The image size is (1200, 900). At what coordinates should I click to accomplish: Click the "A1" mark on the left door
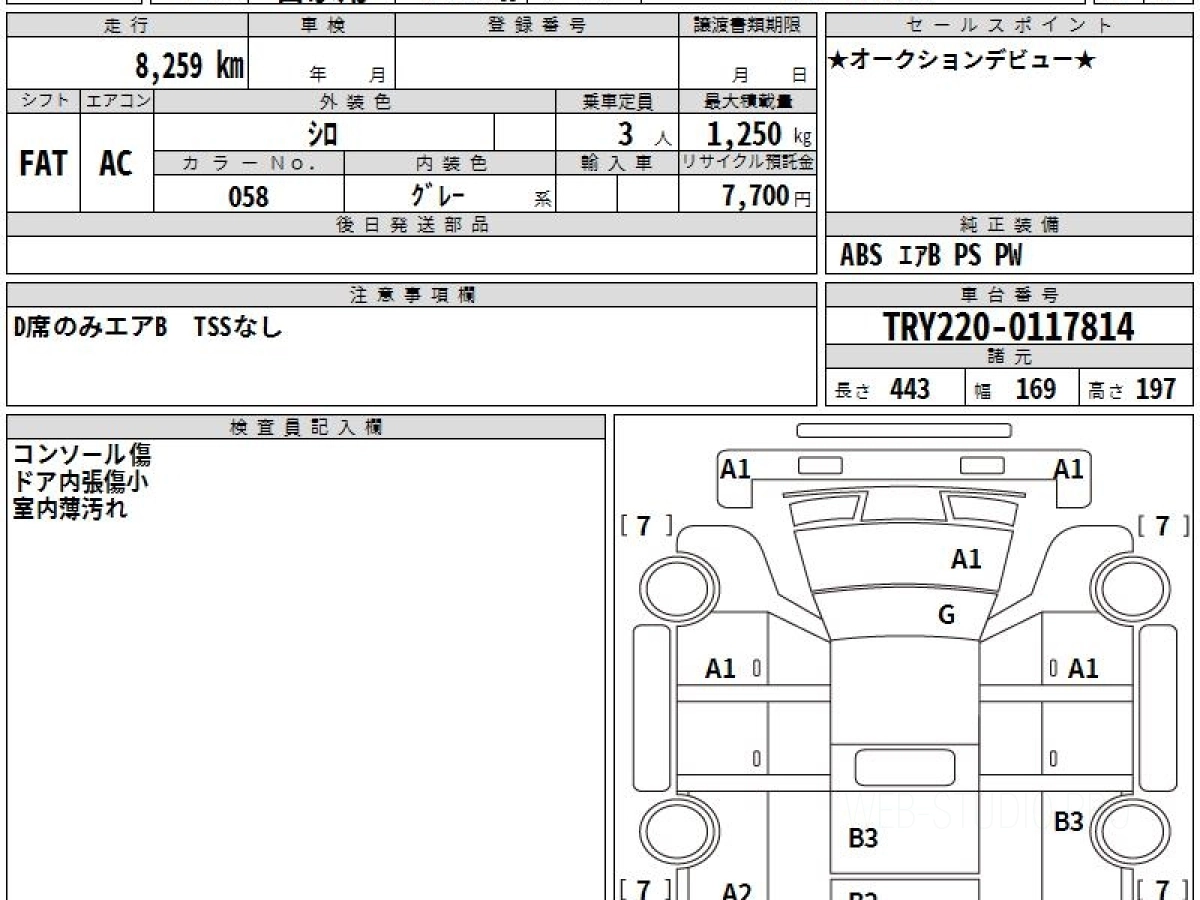click(720, 668)
